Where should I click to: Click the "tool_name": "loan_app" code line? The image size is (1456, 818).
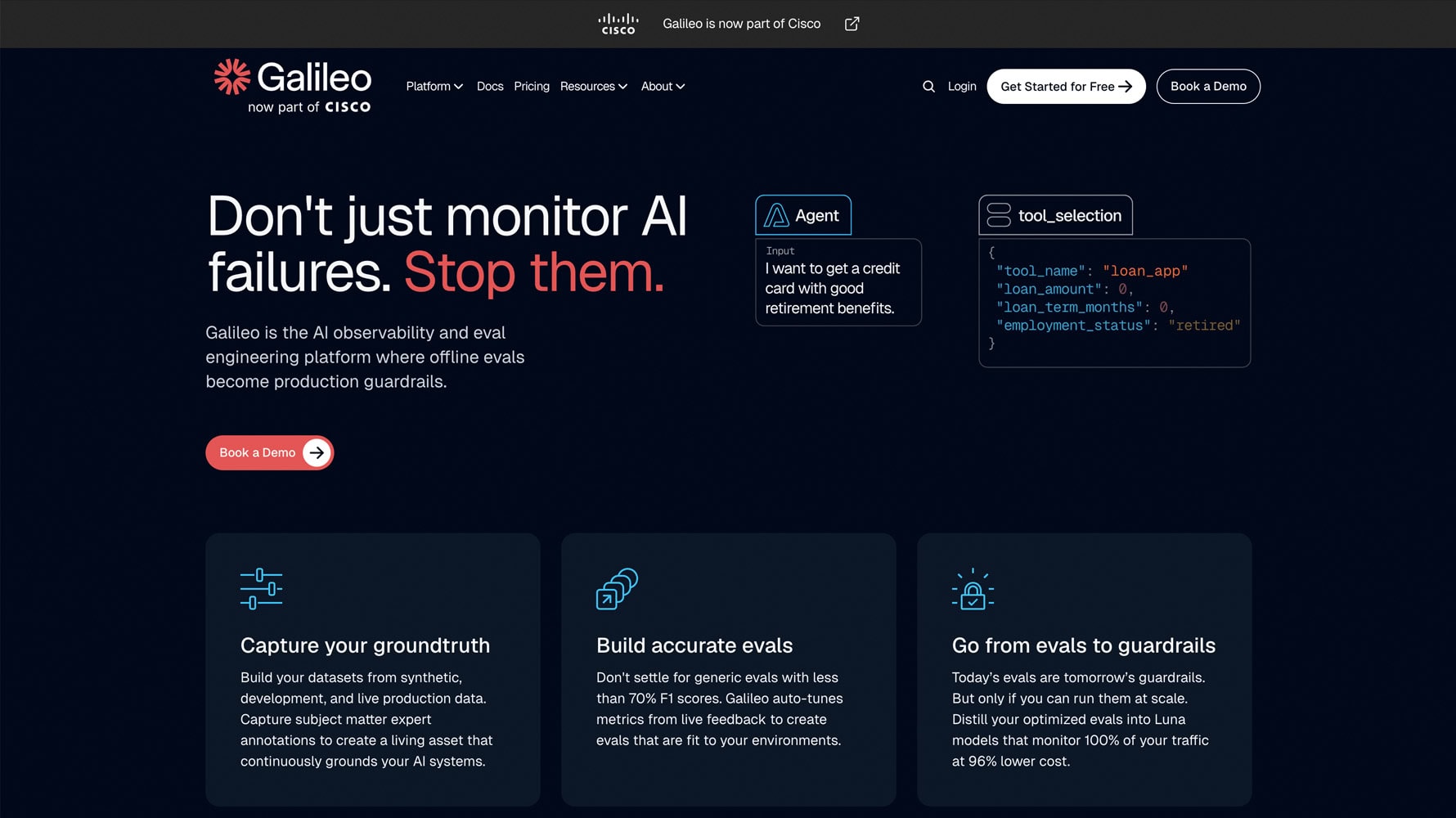coord(1091,271)
